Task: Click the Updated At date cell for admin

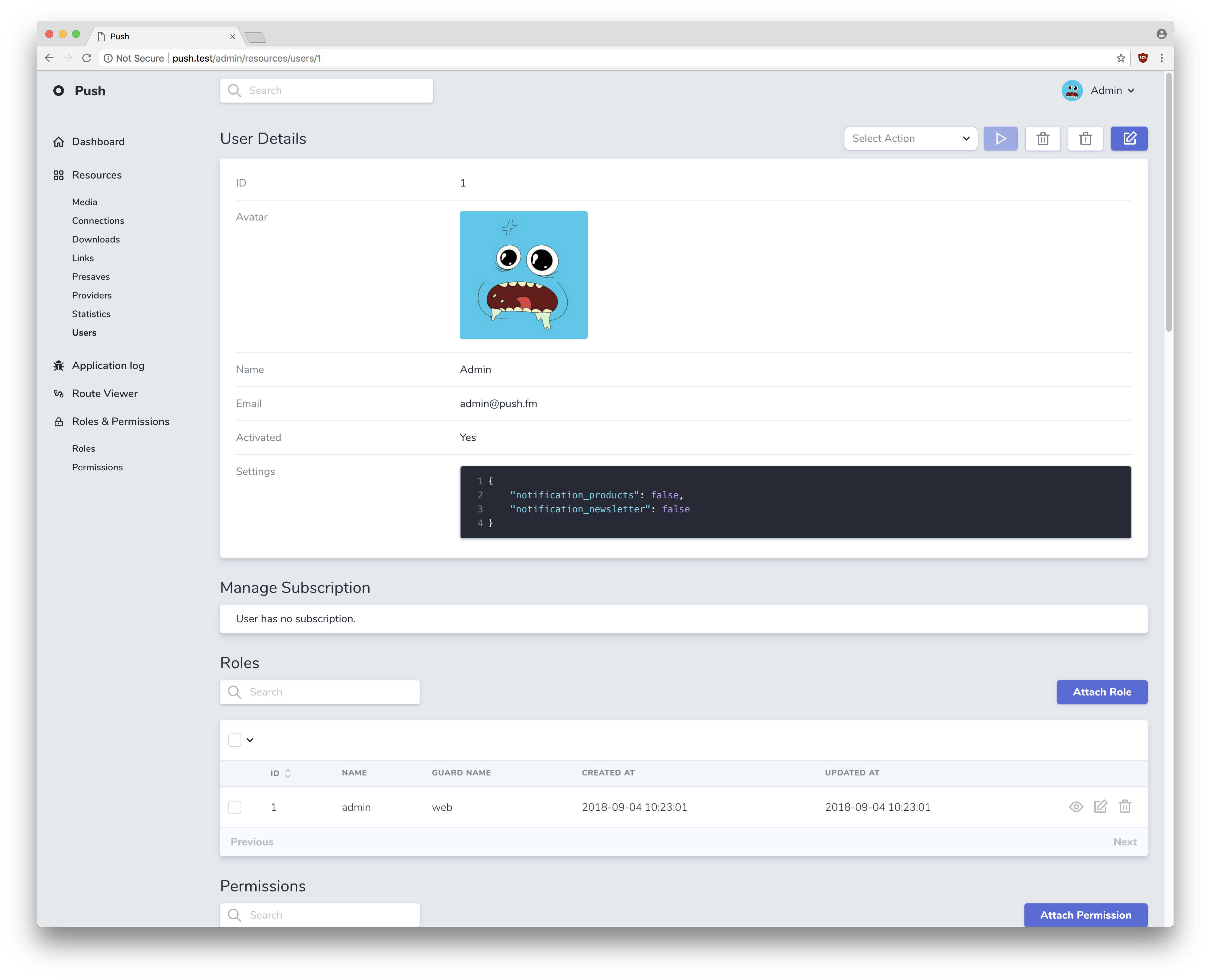Action: [877, 807]
